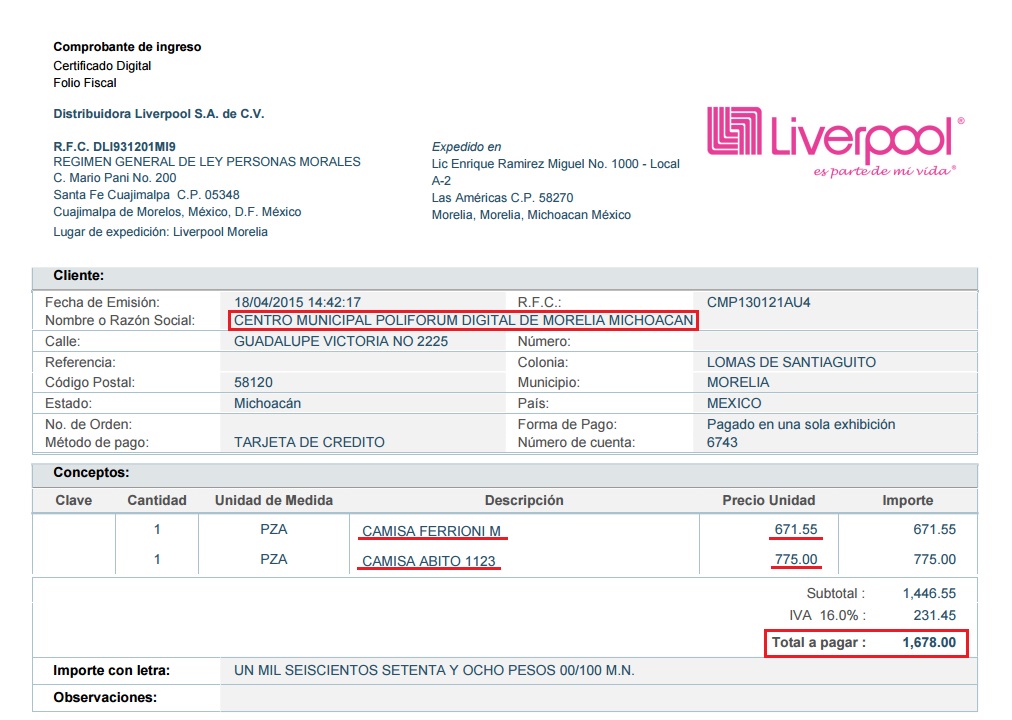Click the 'Unidad de Medida' column header
Screen dimensions: 1012x720
pyautogui.click(x=274, y=500)
